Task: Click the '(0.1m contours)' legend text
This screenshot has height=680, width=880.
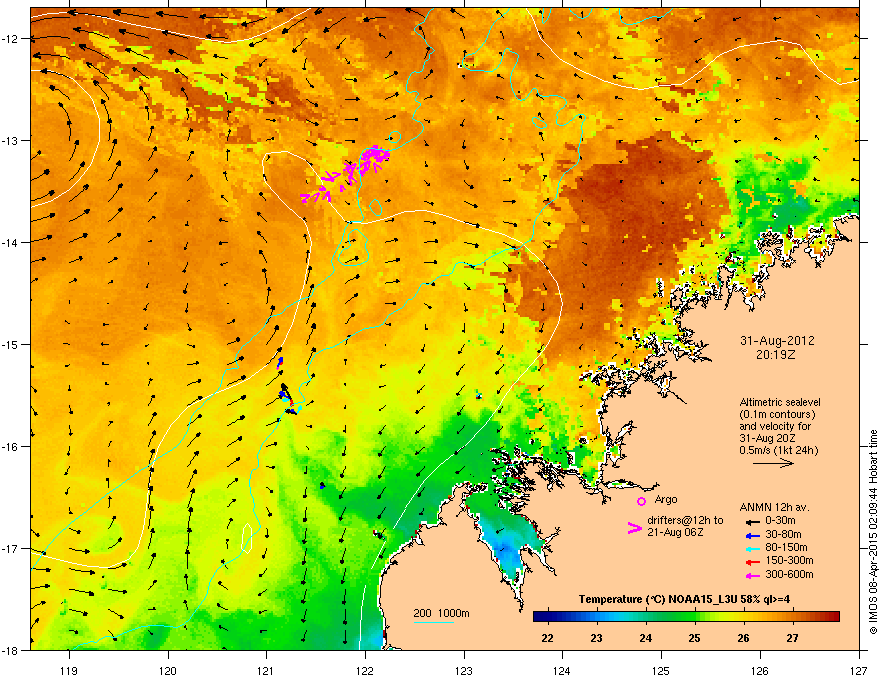Action: pos(777,415)
